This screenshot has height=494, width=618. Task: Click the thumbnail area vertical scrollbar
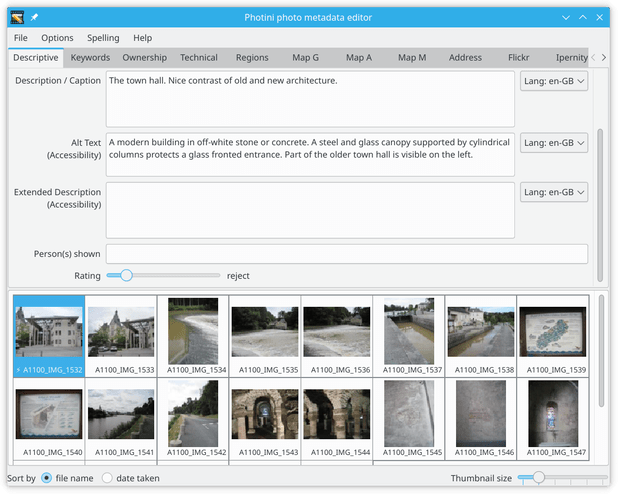[601, 351]
